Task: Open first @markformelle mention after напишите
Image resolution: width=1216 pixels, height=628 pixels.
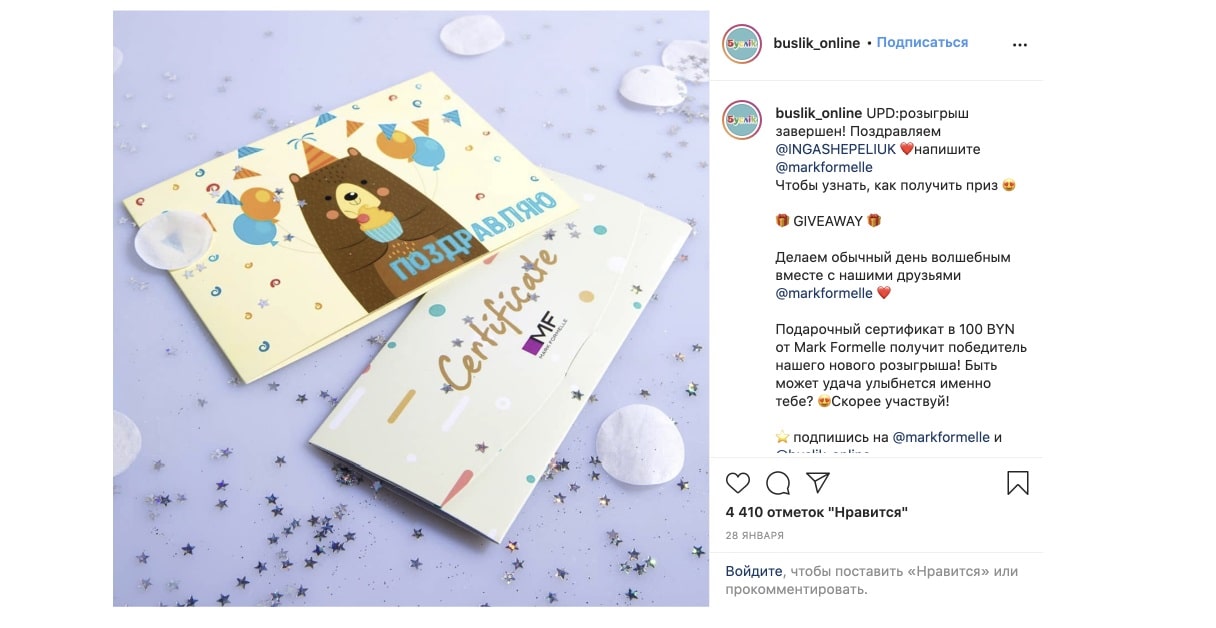Action: [x=824, y=167]
